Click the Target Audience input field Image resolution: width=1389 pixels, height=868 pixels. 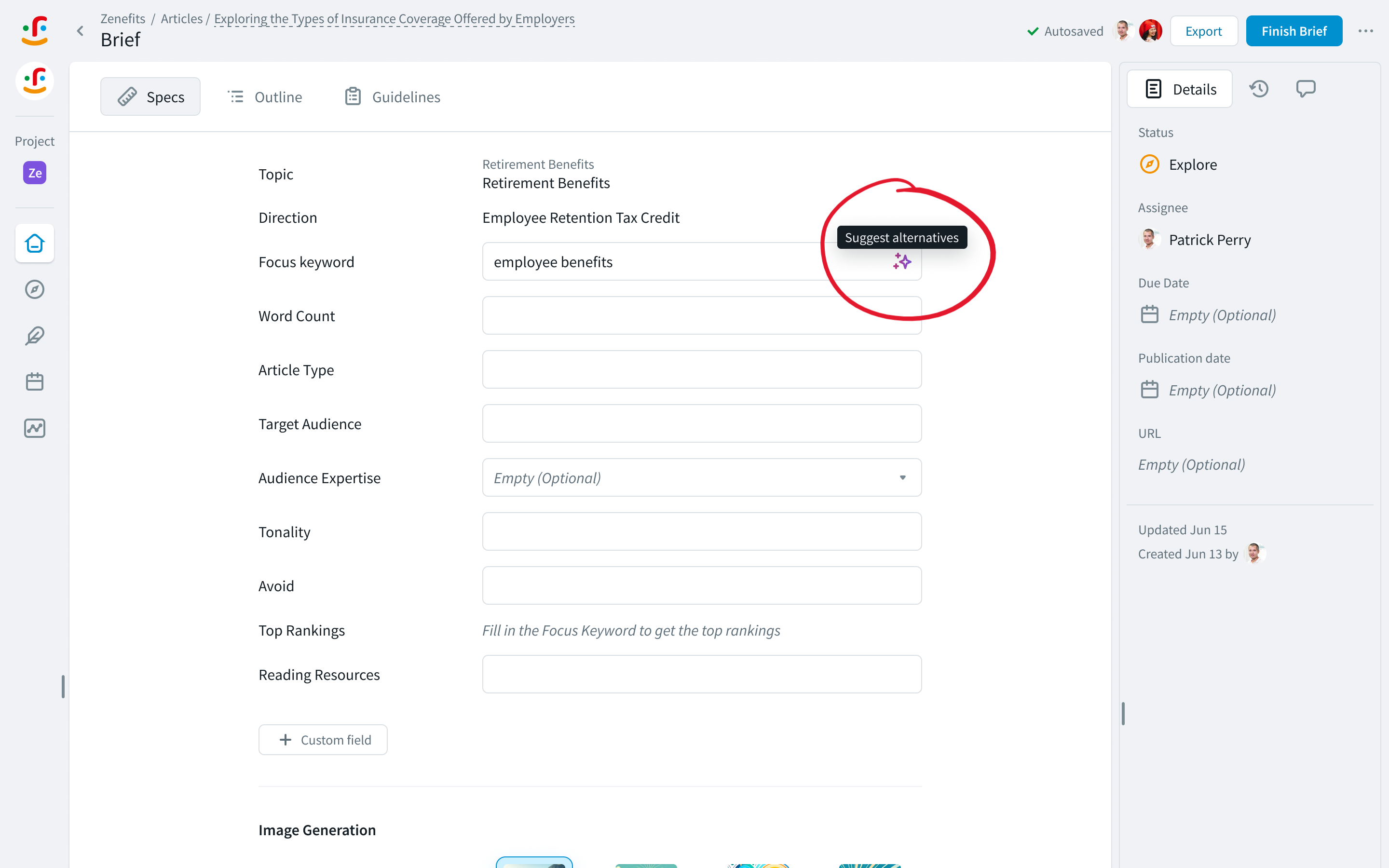702,424
